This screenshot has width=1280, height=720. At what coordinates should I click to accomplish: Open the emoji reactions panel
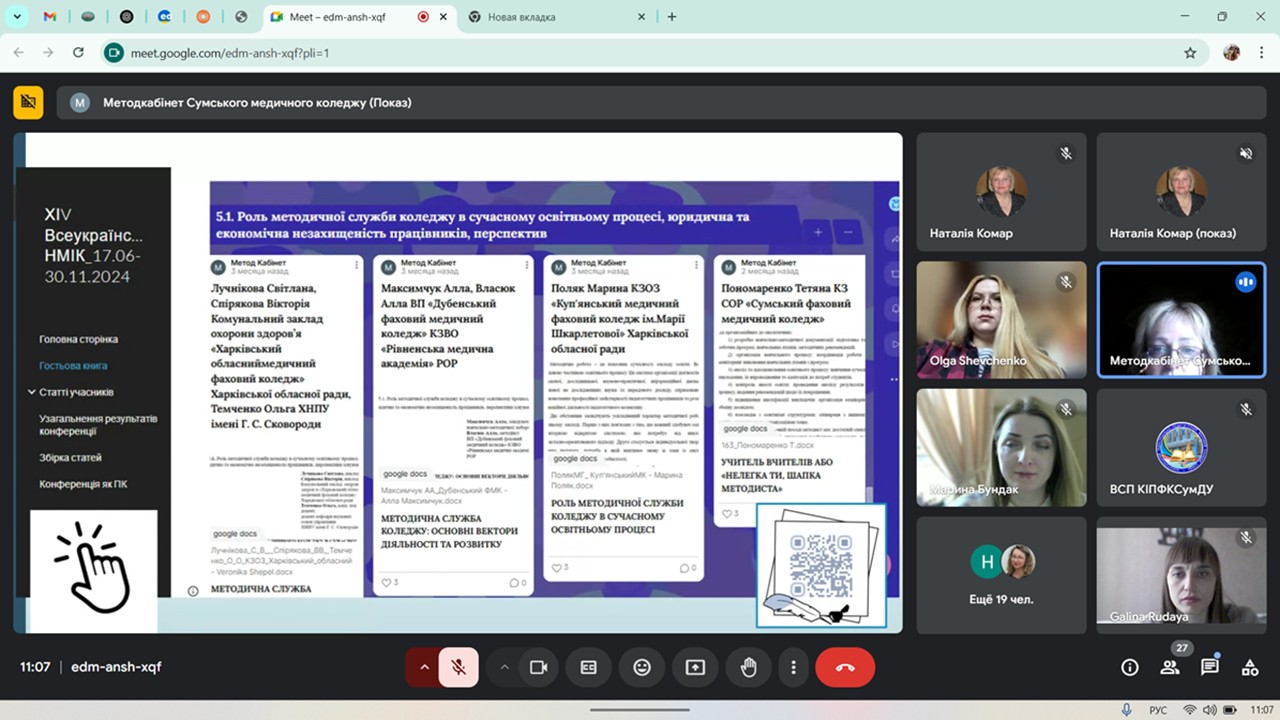click(x=641, y=667)
